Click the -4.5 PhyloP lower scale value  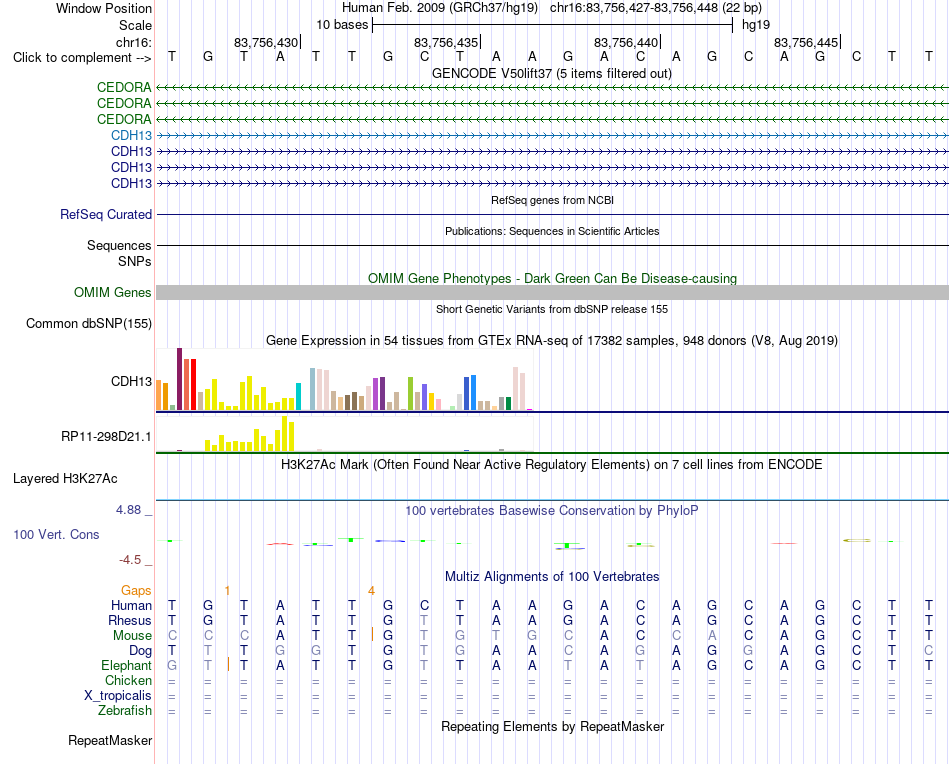click(130, 560)
